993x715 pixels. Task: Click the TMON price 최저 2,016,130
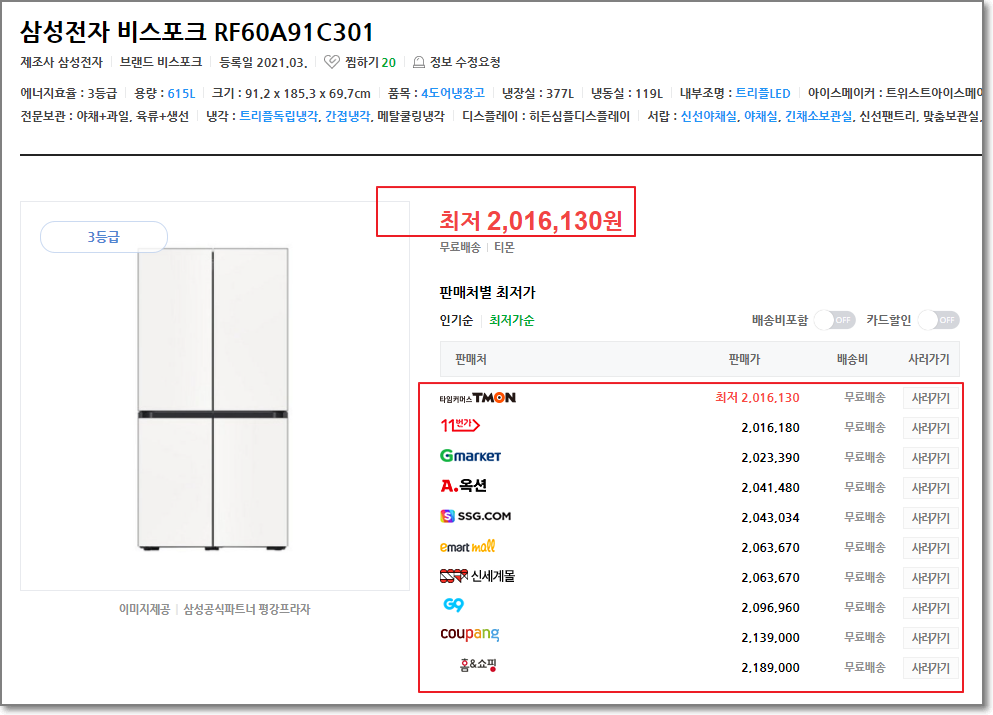(x=757, y=398)
